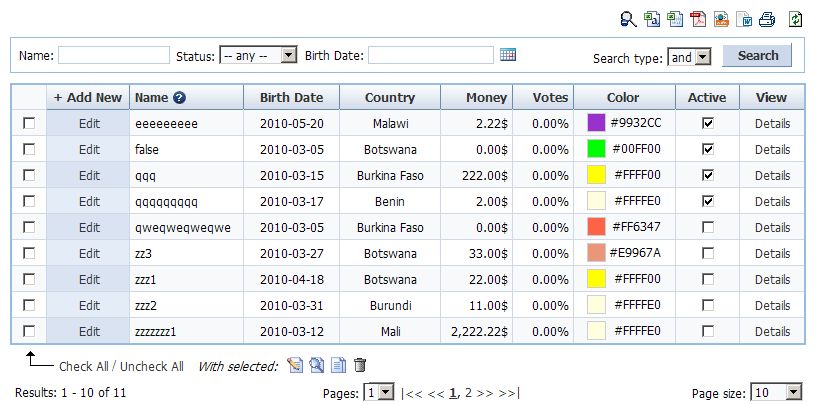The width and height of the screenshot is (815, 405).
Task: Click the help icon next to Name header
Action: pos(180,98)
